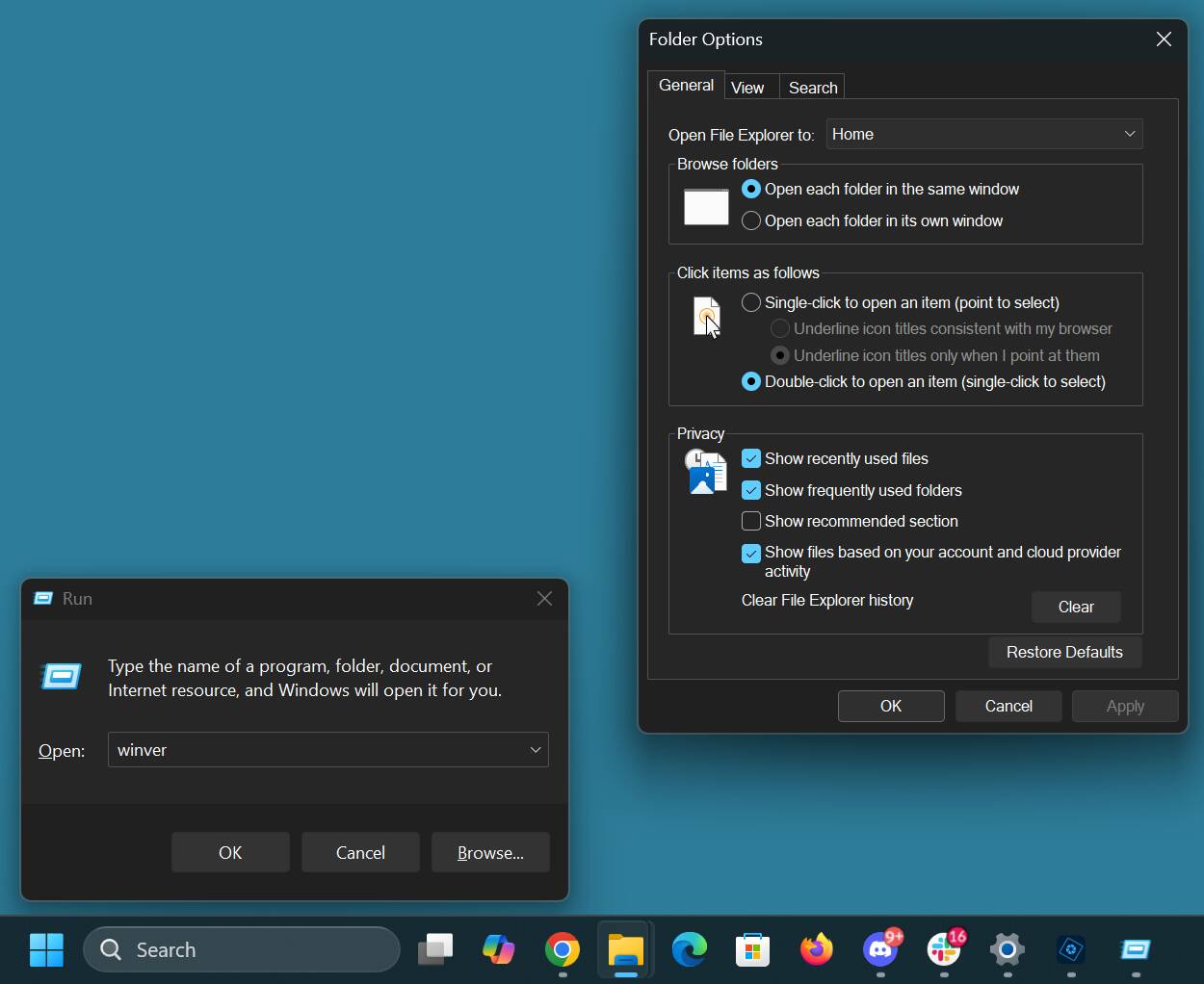Select Open each folder in its own window

751,220
